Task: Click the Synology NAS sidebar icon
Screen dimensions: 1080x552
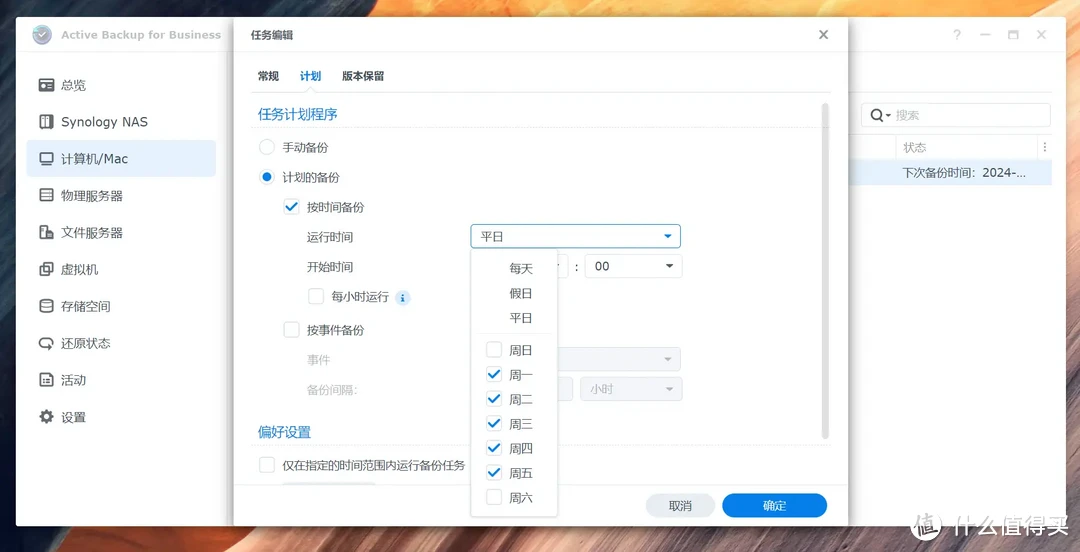Action: click(x=46, y=122)
